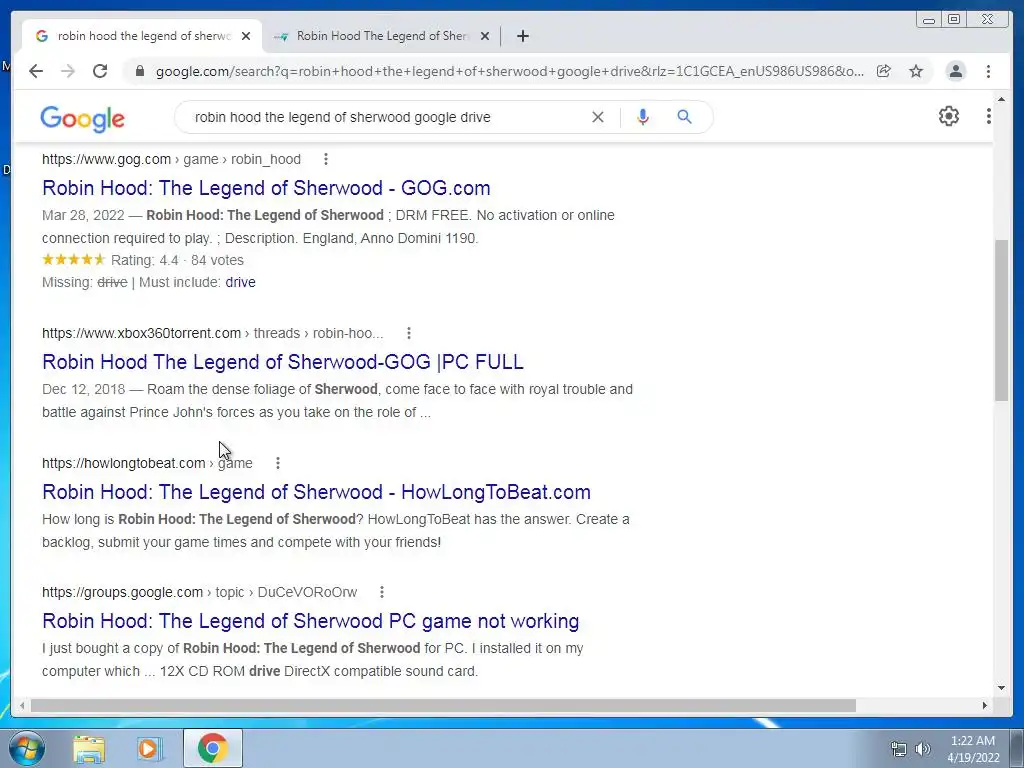Open Google options menu beside gear

coord(989,116)
